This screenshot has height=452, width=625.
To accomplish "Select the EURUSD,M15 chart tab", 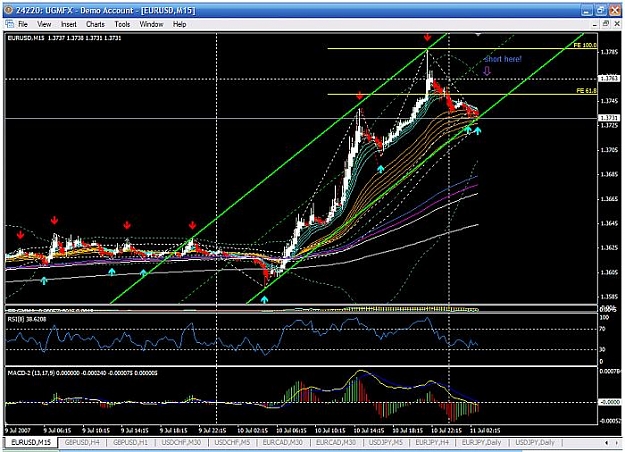I will [31, 442].
